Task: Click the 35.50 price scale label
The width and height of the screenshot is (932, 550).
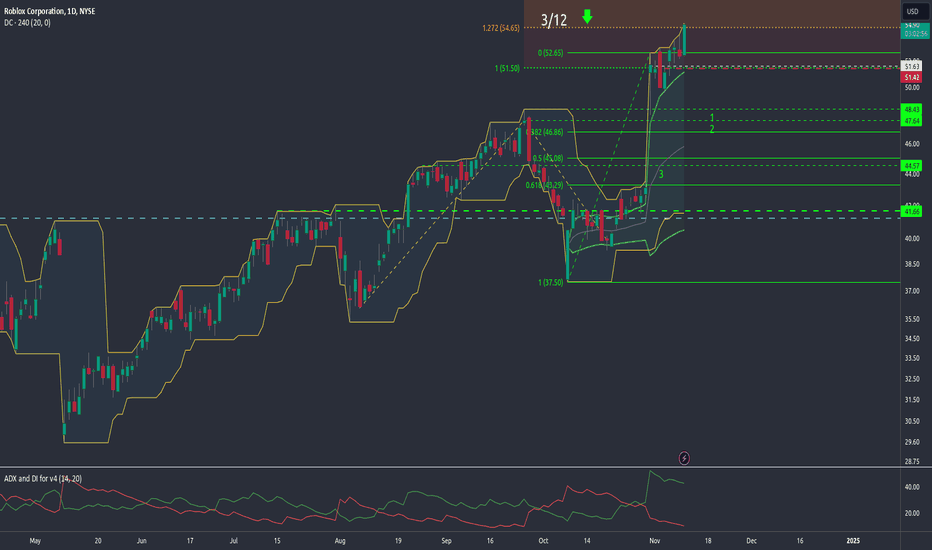Action: pos(912,319)
